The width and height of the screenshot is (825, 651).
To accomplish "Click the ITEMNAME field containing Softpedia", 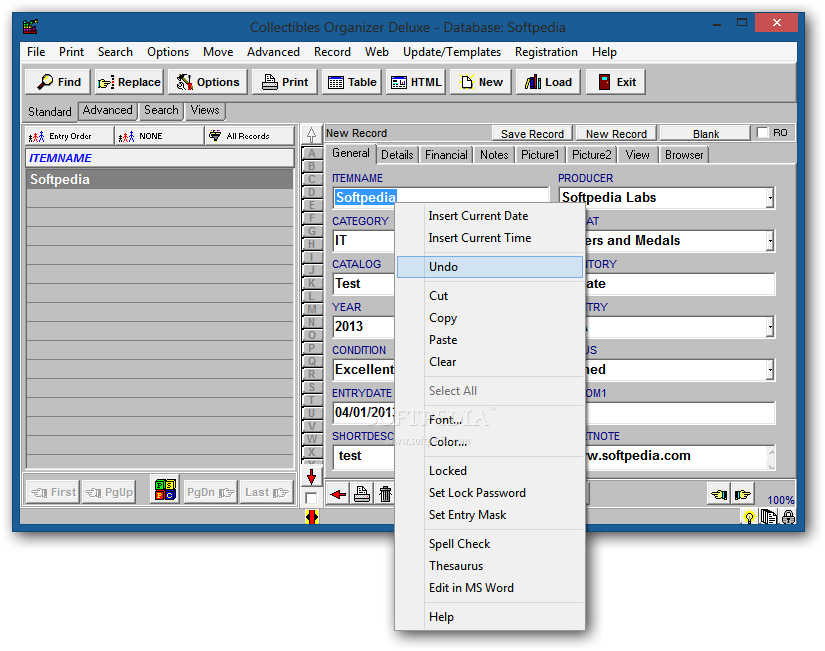I will tap(440, 197).
